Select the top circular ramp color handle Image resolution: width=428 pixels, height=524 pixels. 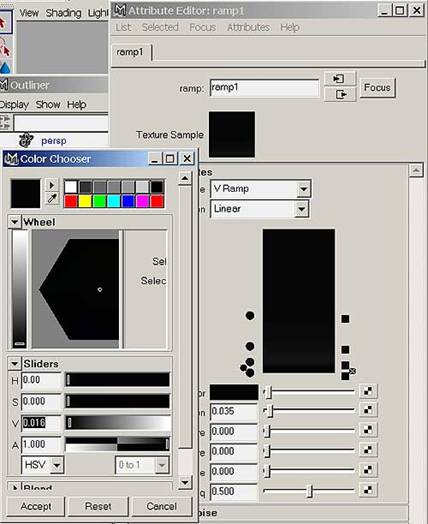(x=250, y=315)
